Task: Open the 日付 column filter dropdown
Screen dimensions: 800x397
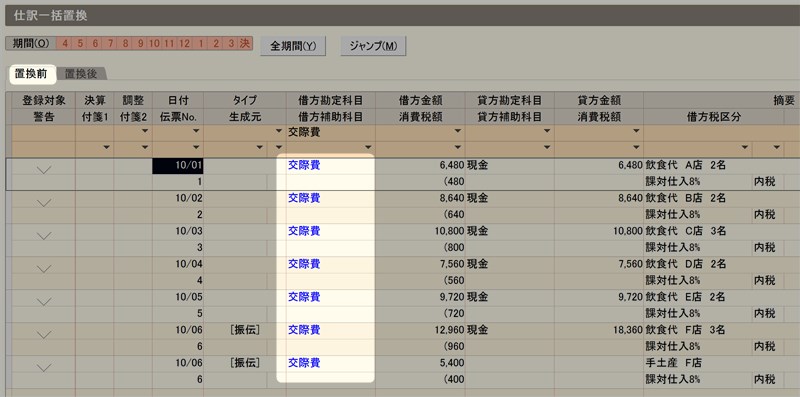Action: coord(196,132)
